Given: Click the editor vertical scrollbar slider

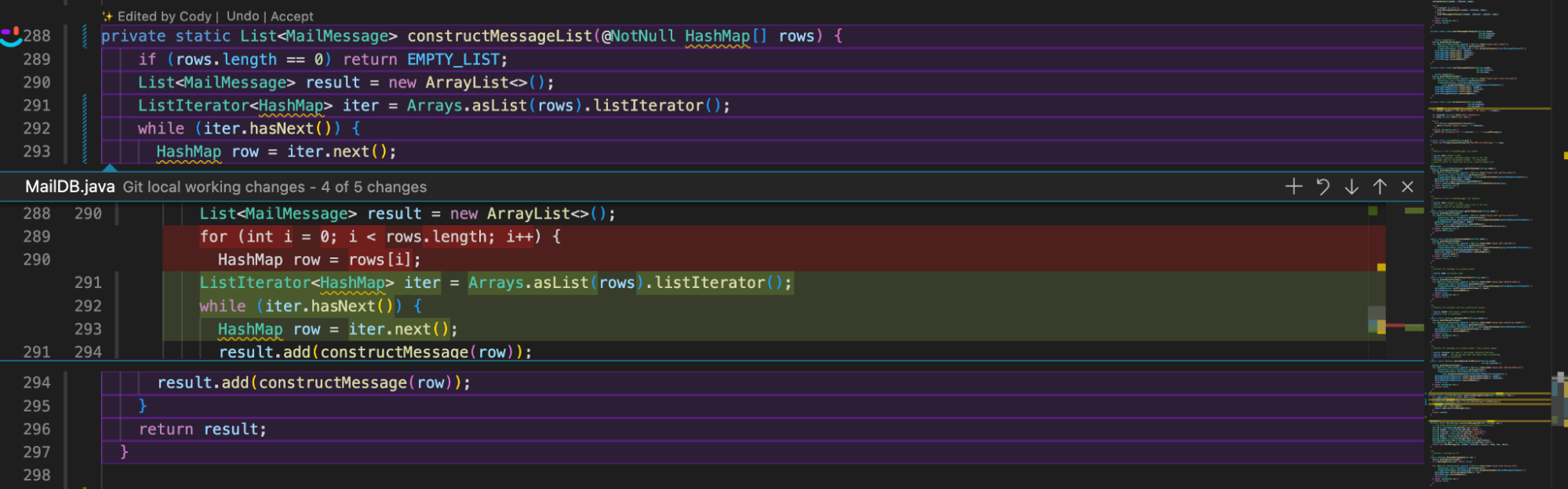Looking at the screenshot, I should click(1559, 400).
